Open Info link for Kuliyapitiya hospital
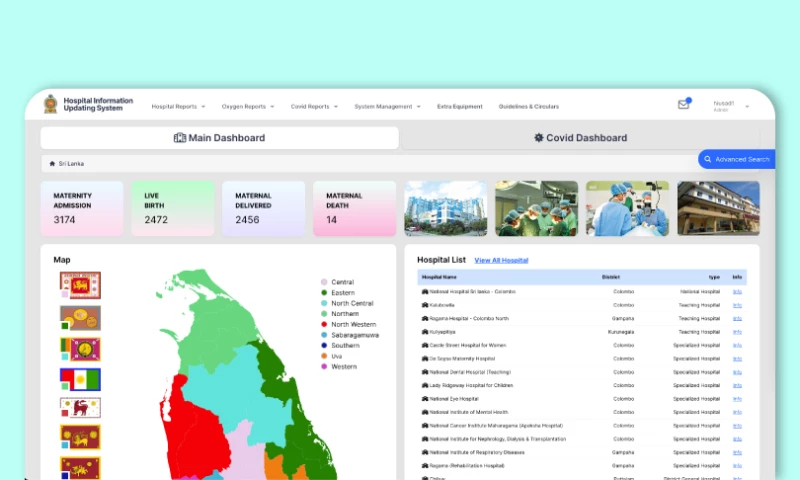The image size is (800, 480). point(737,332)
